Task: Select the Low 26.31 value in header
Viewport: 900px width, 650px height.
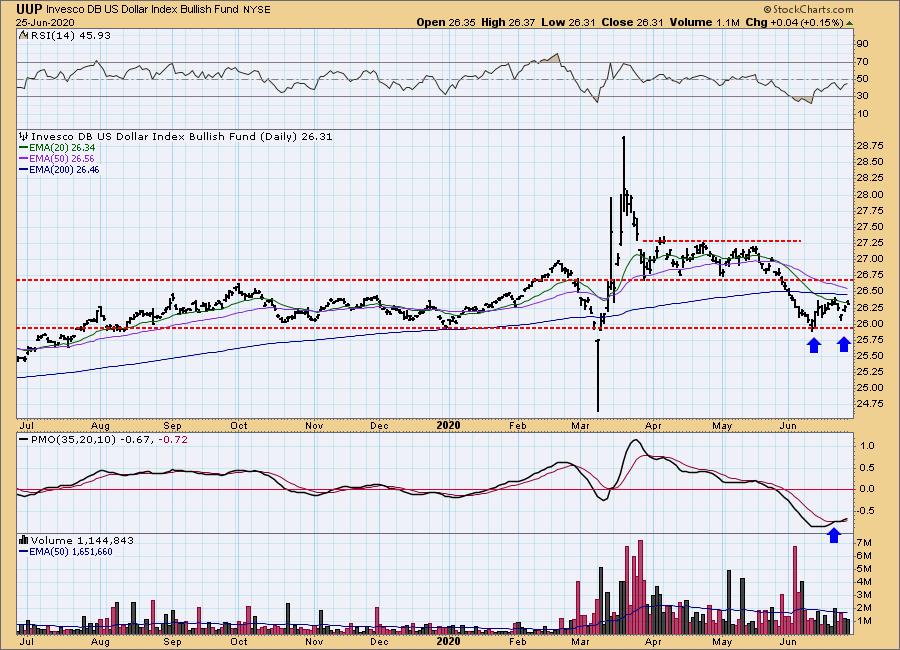Action: 568,22
